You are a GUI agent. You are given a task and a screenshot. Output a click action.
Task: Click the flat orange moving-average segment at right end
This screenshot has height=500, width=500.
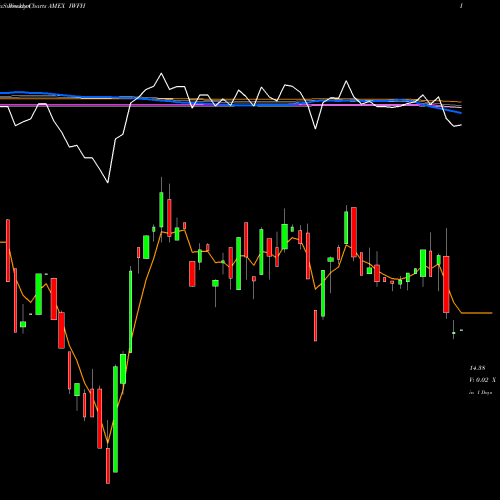pyautogui.click(x=477, y=313)
